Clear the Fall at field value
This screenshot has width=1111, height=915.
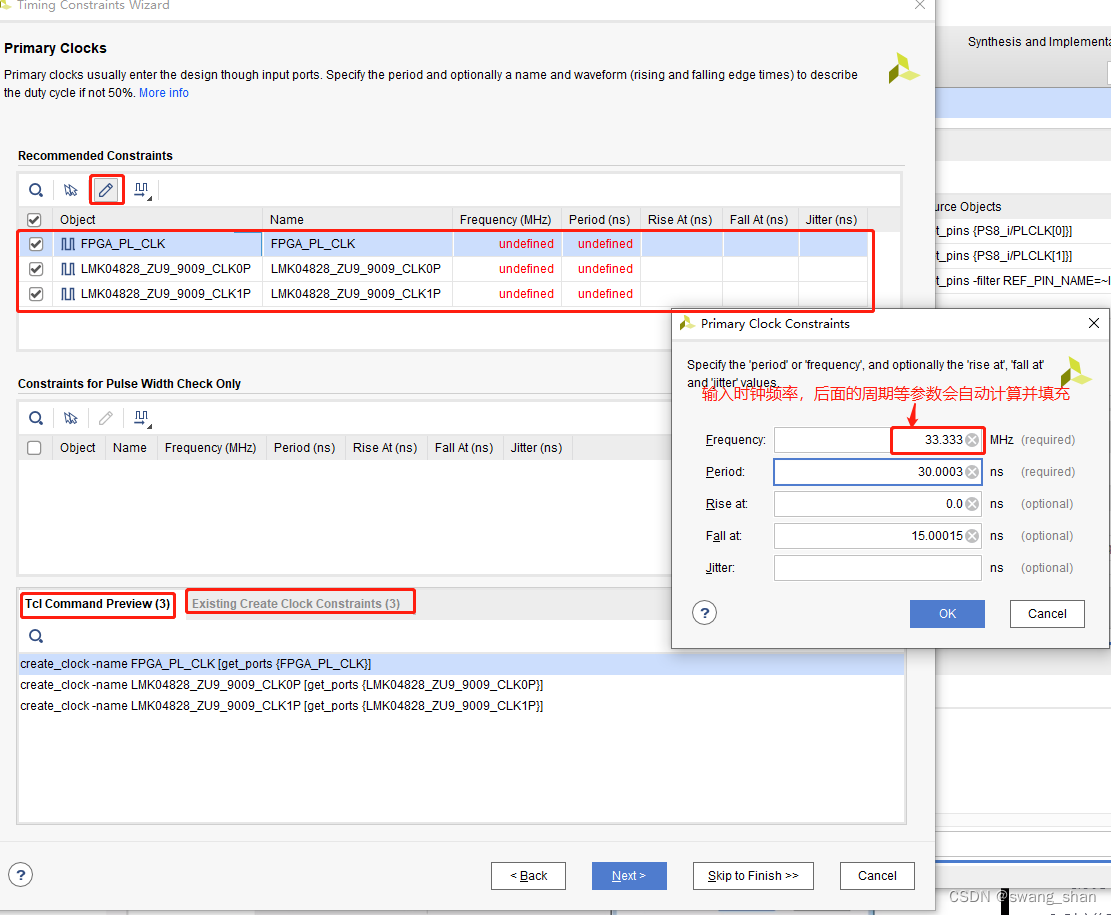[972, 536]
